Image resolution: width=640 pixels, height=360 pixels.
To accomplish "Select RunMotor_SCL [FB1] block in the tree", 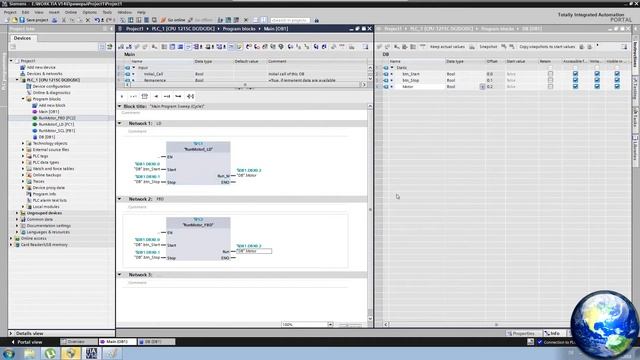I will pyautogui.click(x=57, y=131).
